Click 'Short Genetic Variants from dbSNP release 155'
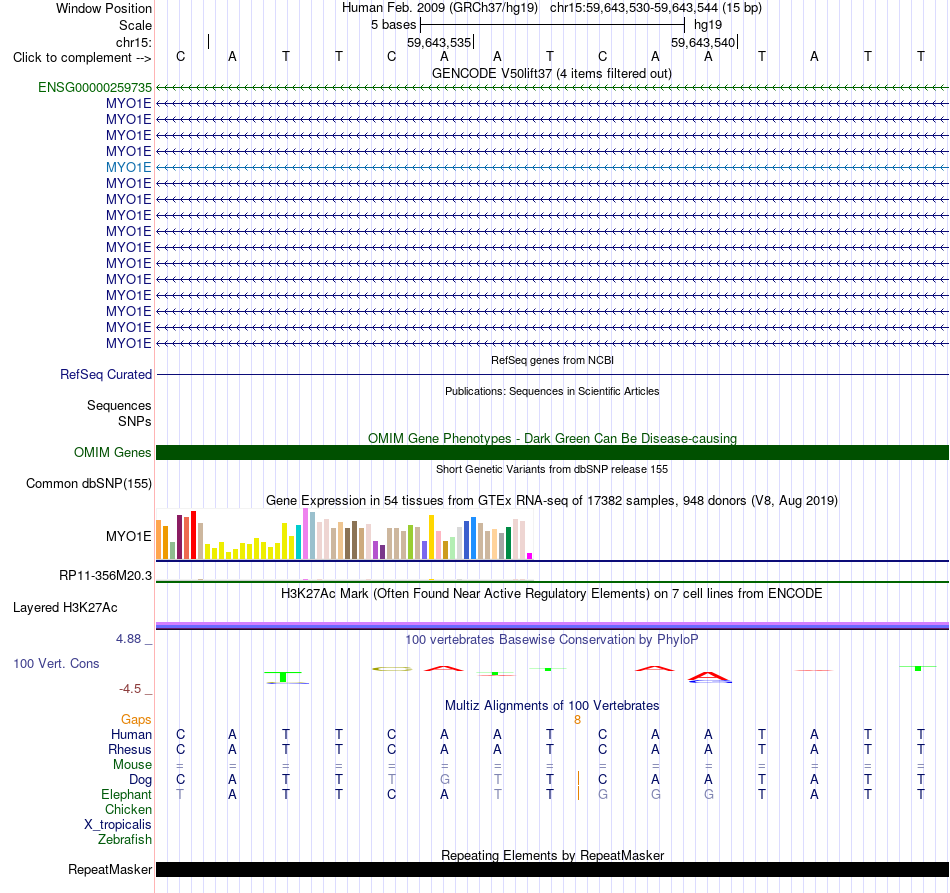The image size is (950, 893). pos(552,470)
